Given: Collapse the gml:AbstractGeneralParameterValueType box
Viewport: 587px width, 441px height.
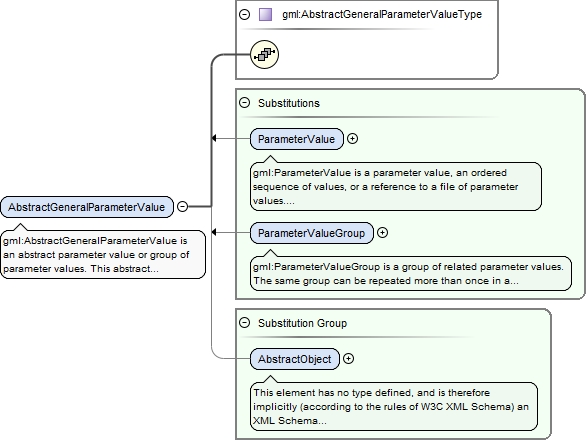Looking at the screenshot, I should [x=244, y=15].
